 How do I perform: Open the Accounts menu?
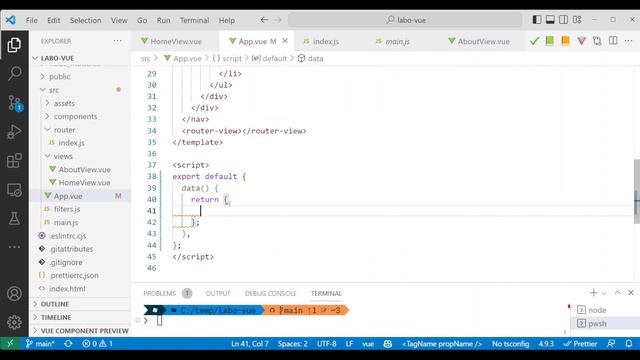(14, 293)
